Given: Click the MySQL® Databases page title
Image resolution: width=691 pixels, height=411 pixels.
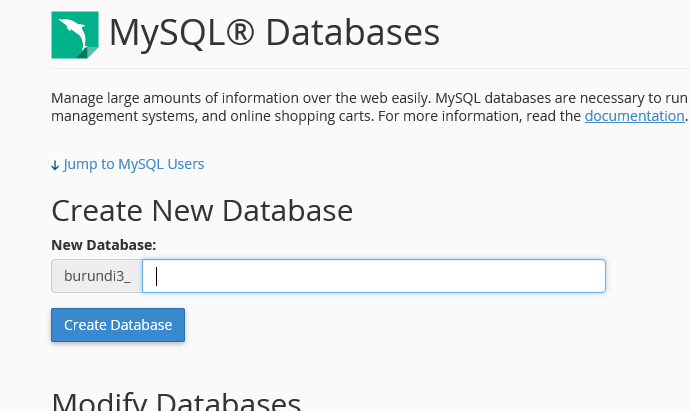Looking at the screenshot, I should point(274,34).
